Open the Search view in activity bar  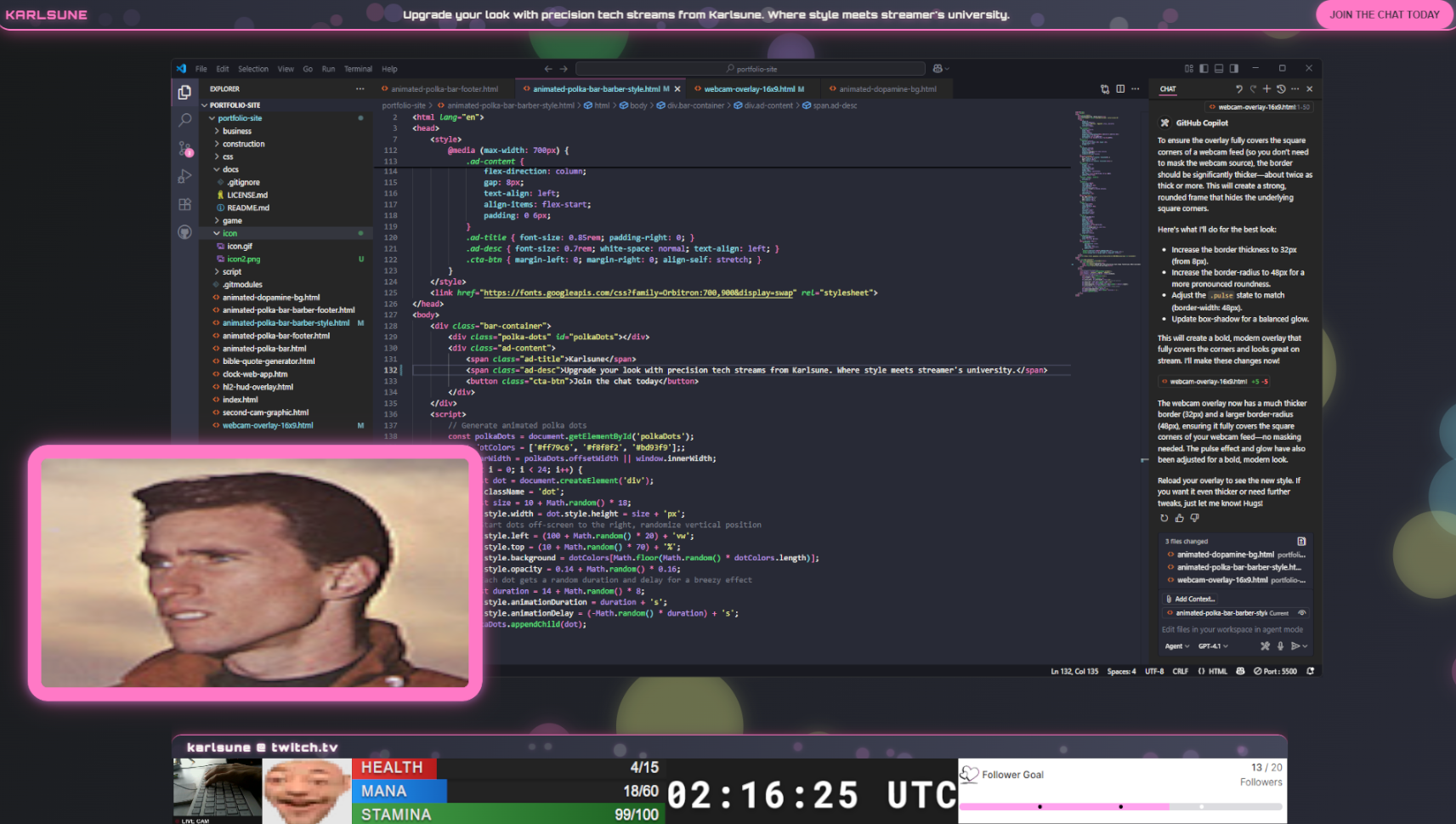(184, 121)
